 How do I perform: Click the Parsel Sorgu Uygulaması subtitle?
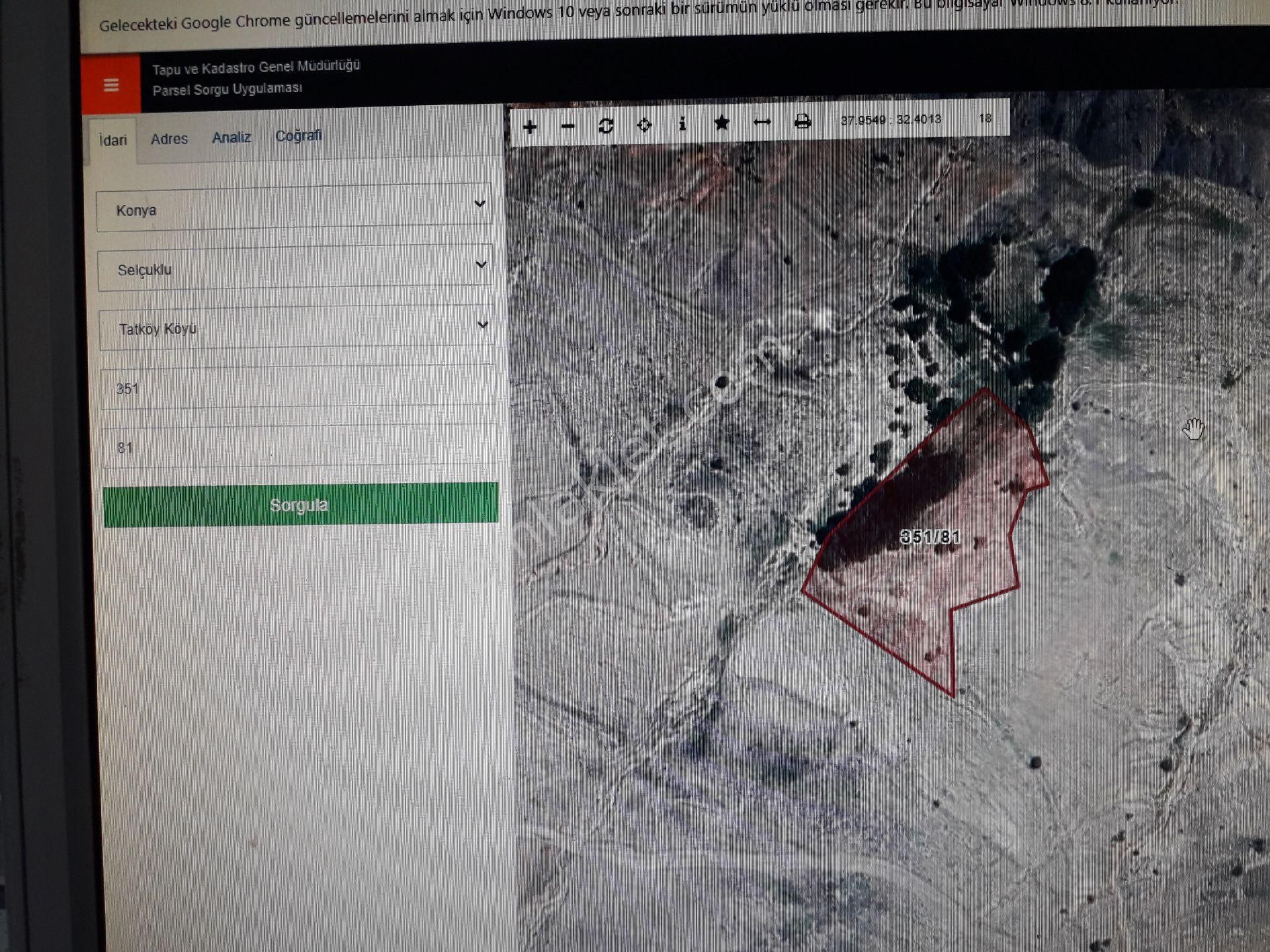tap(227, 89)
